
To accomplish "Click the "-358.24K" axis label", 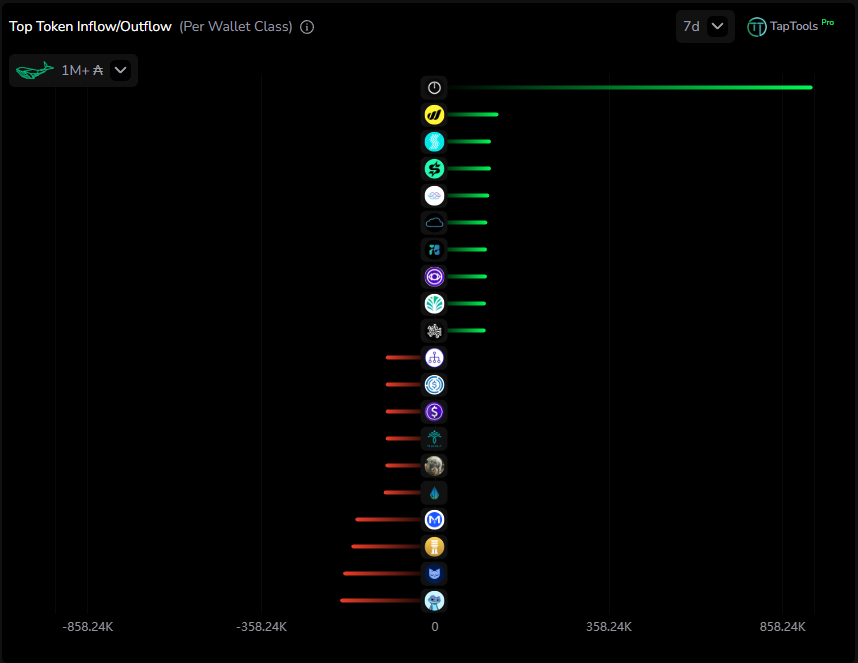I will (261, 627).
